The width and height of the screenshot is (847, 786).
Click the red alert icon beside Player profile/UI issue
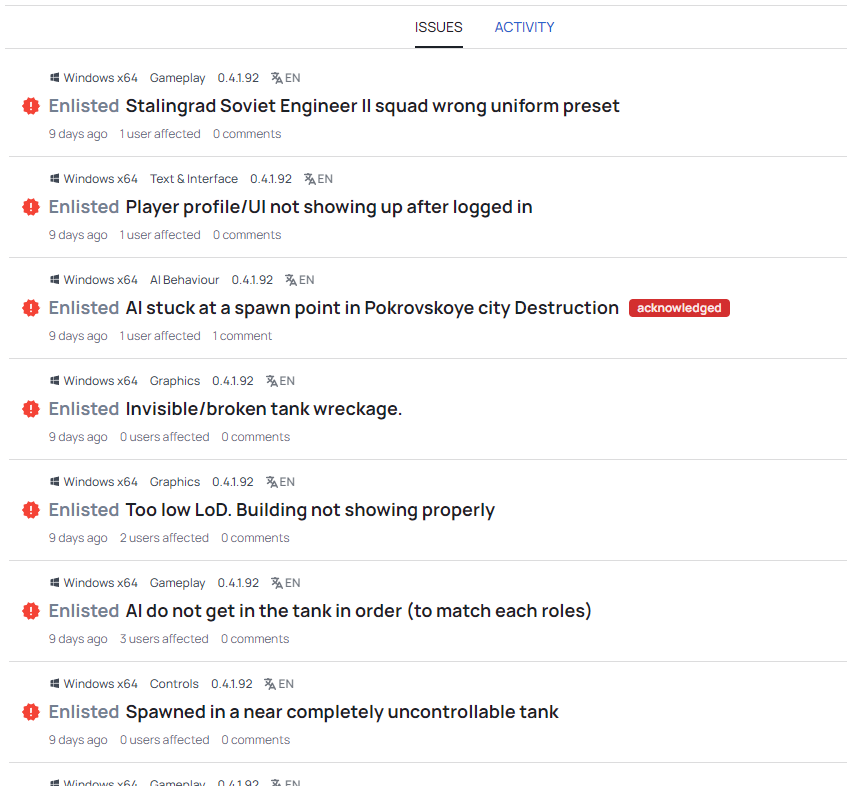pos(31,207)
